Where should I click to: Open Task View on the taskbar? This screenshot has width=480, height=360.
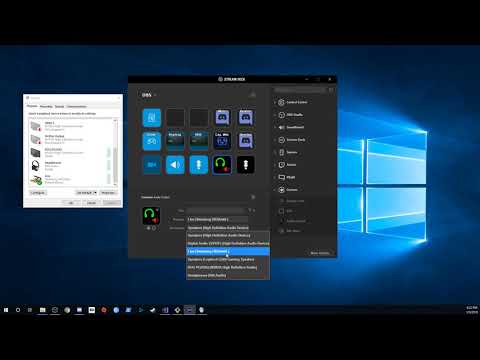tap(30, 310)
